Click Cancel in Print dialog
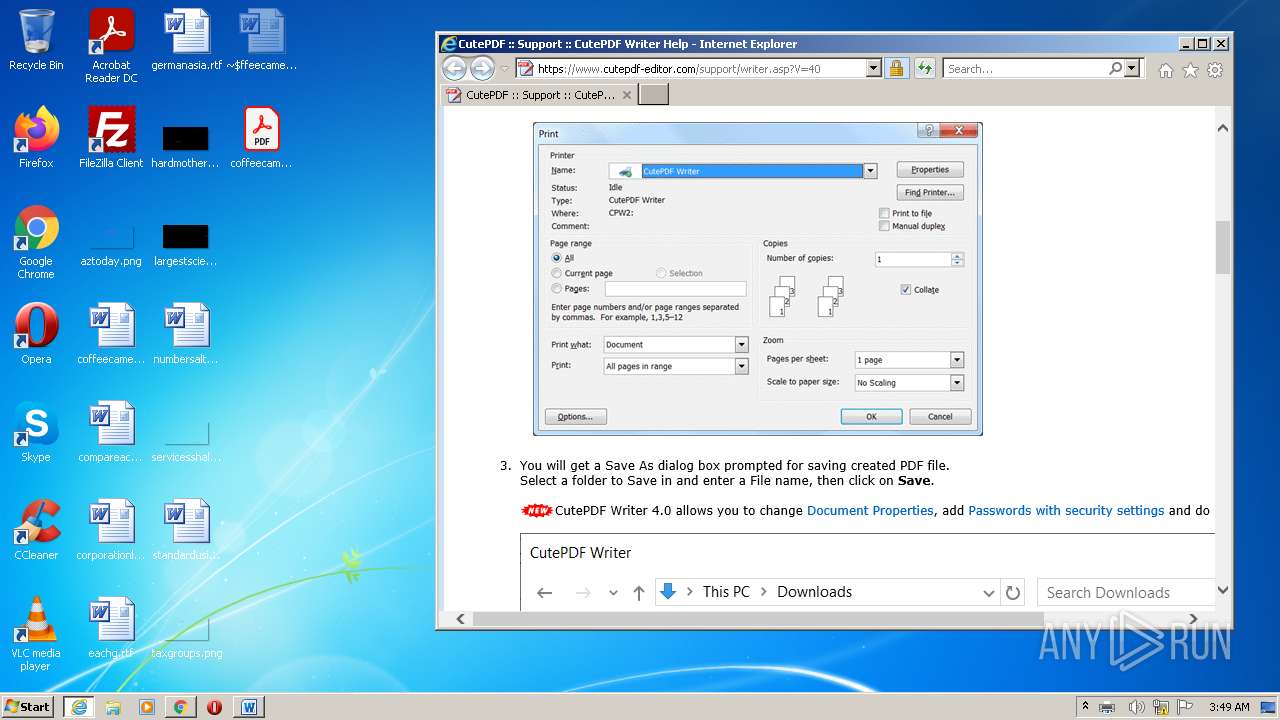Viewport: 1280px width, 720px height. point(940,416)
